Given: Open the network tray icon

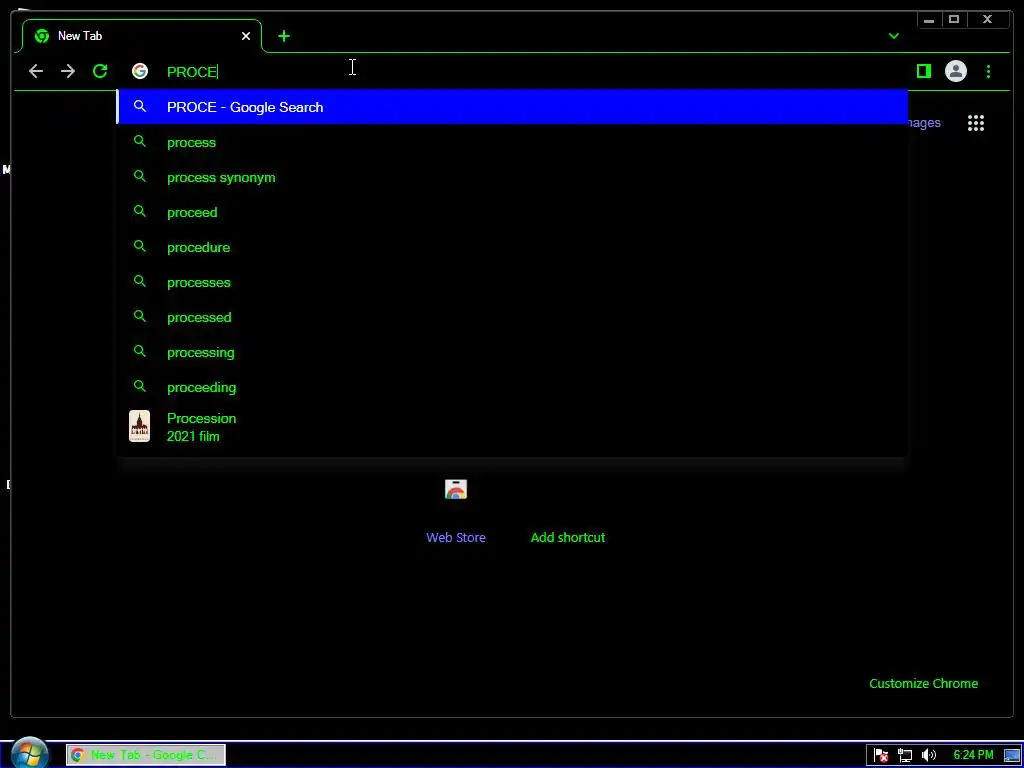Looking at the screenshot, I should [905, 756].
